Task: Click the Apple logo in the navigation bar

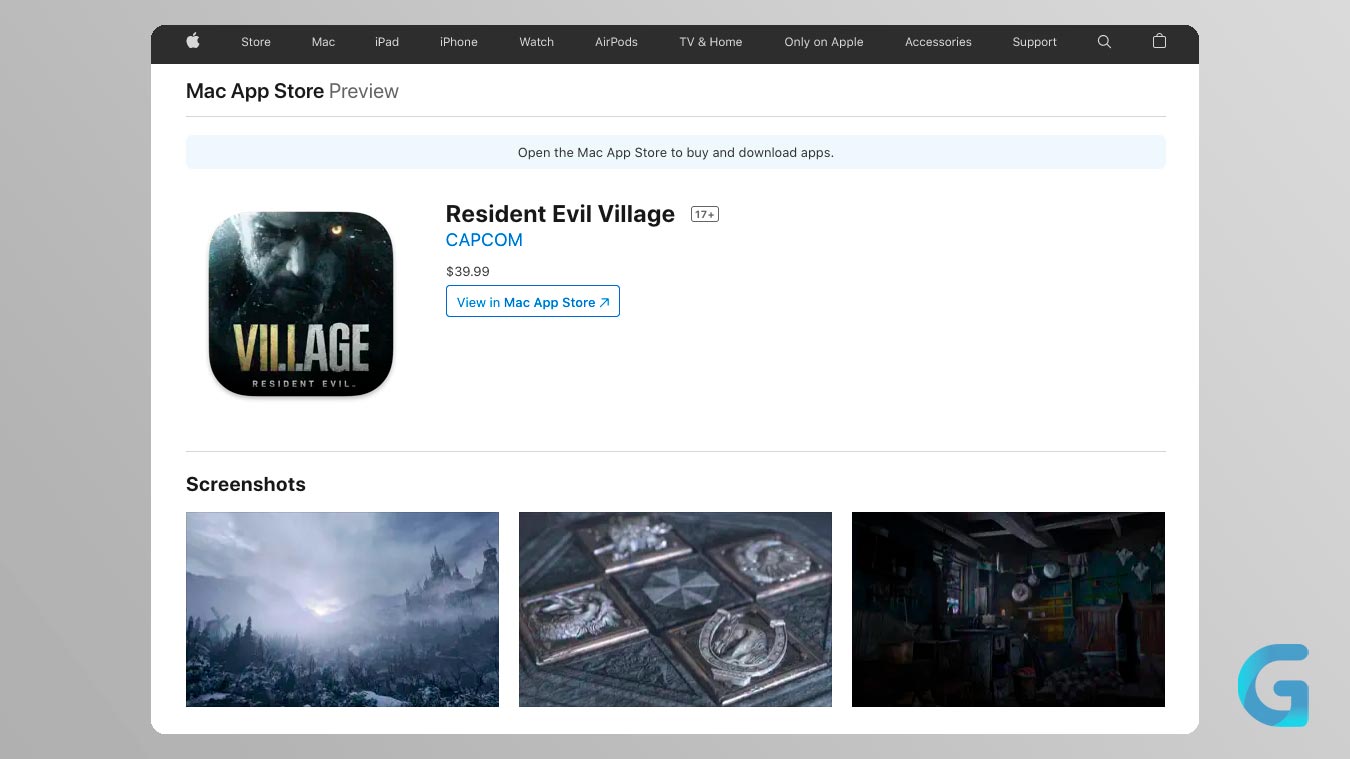Action: click(193, 41)
